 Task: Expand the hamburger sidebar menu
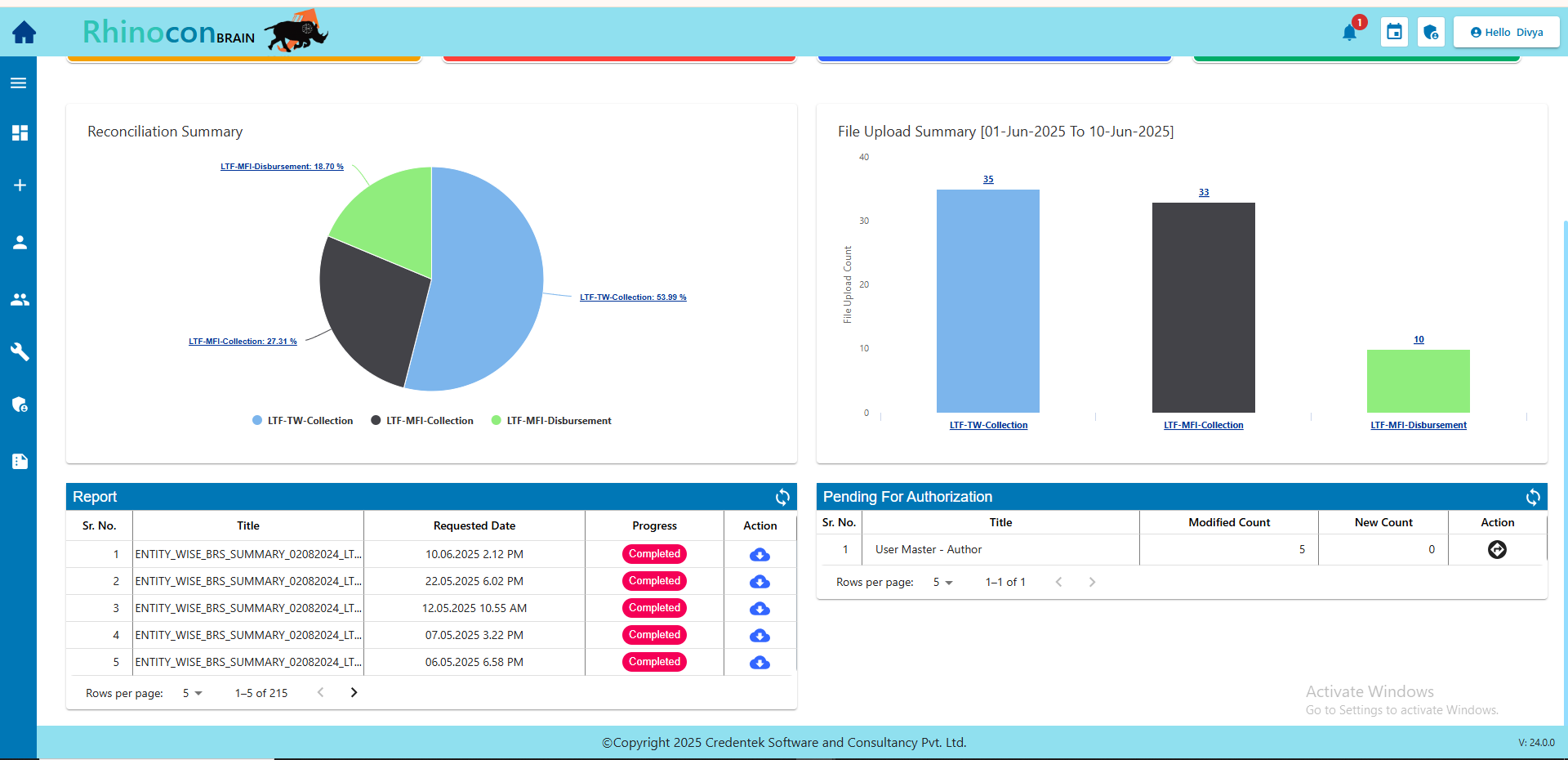tap(19, 83)
